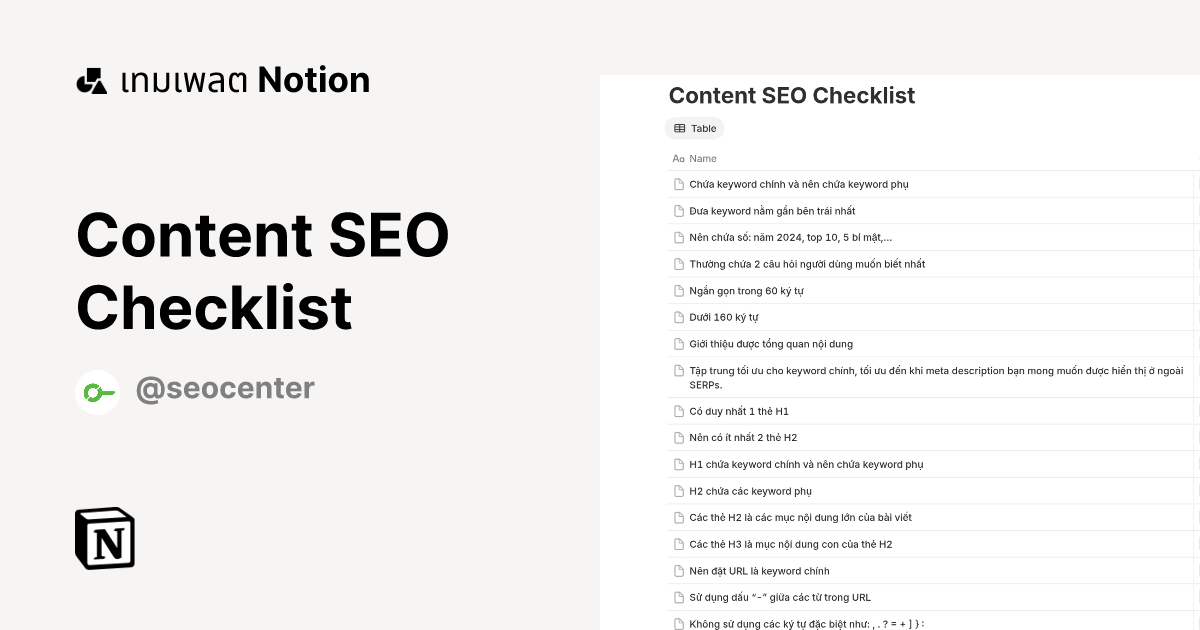The width and height of the screenshot is (1200, 630).
Task: Click the page icon beside 'H2 chứa các keyword phụ'
Action: tap(677, 491)
